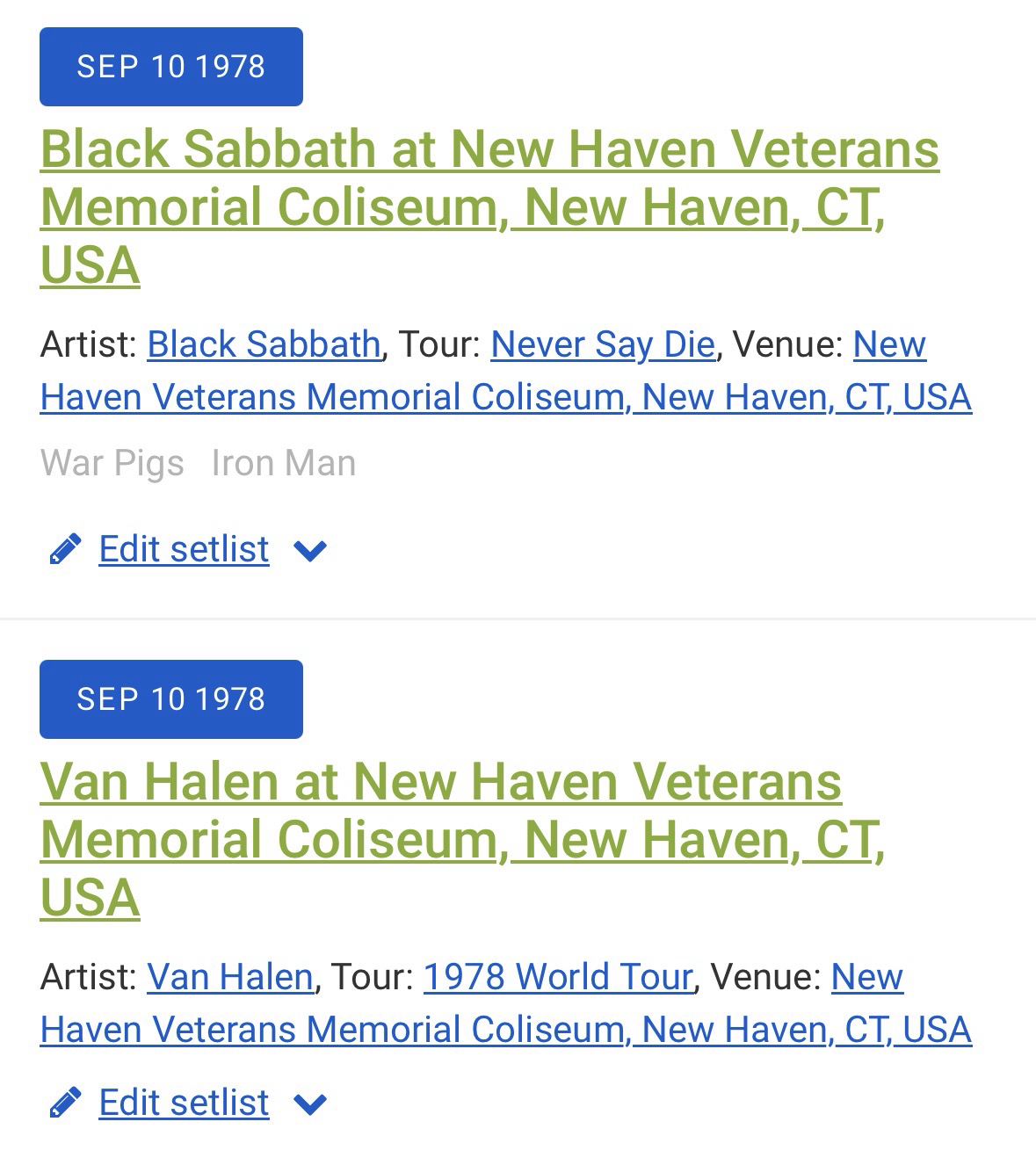Open the Never Say Die tour link

point(602,344)
